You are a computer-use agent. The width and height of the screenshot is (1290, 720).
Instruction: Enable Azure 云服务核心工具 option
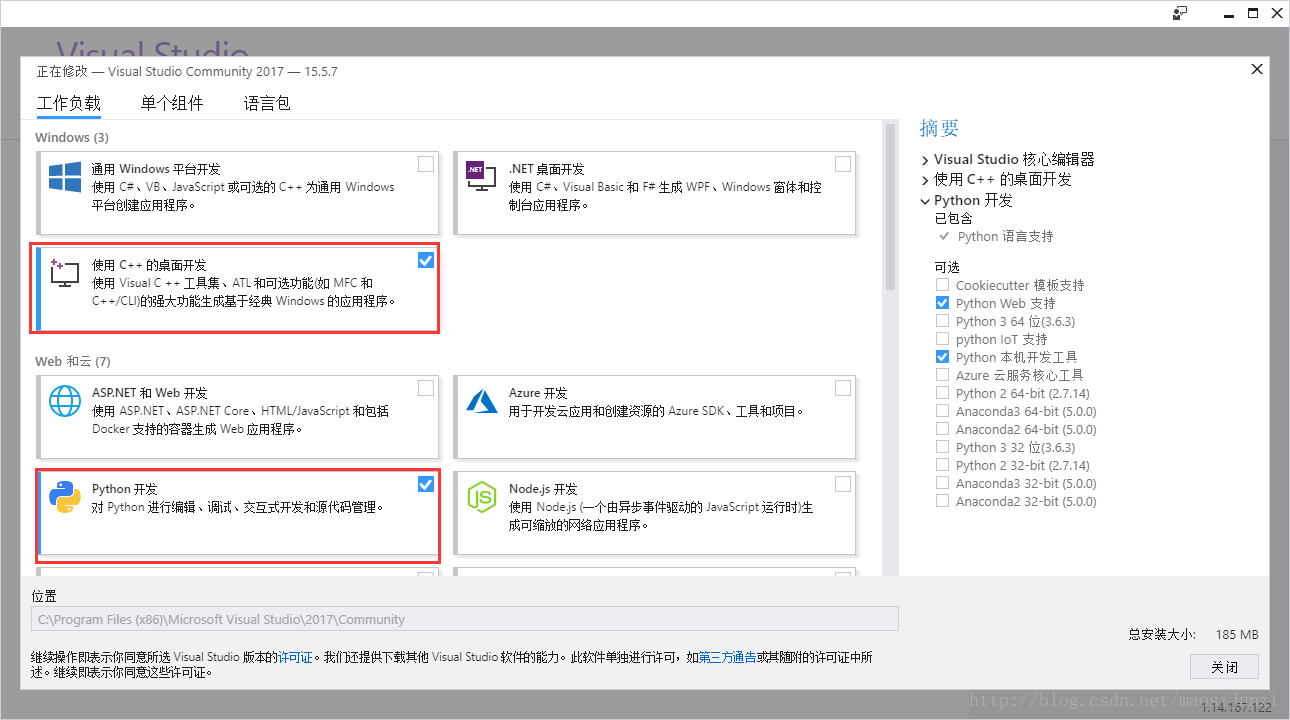click(x=942, y=375)
